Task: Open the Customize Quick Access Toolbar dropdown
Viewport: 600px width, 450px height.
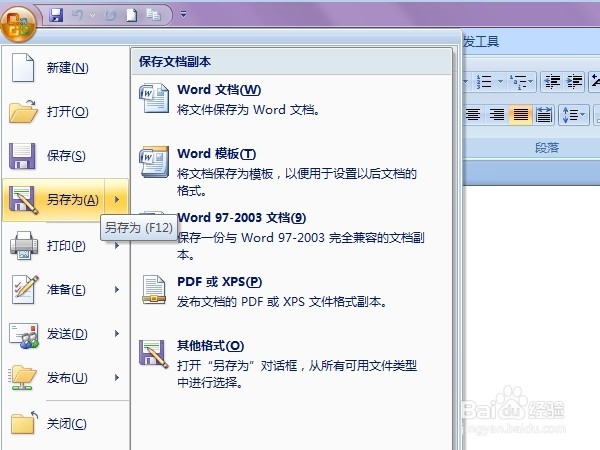Action: [x=184, y=15]
